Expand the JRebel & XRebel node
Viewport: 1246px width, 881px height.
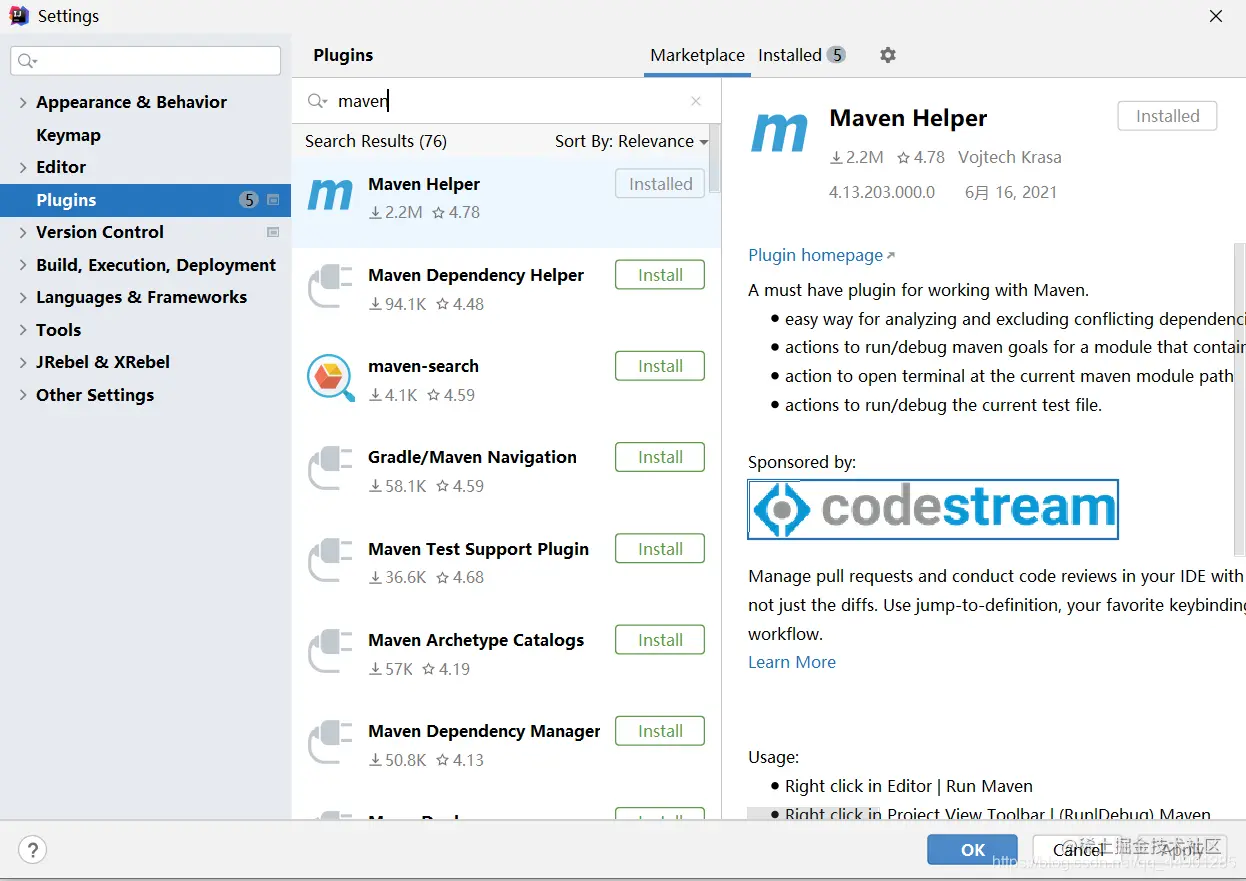pos(23,362)
